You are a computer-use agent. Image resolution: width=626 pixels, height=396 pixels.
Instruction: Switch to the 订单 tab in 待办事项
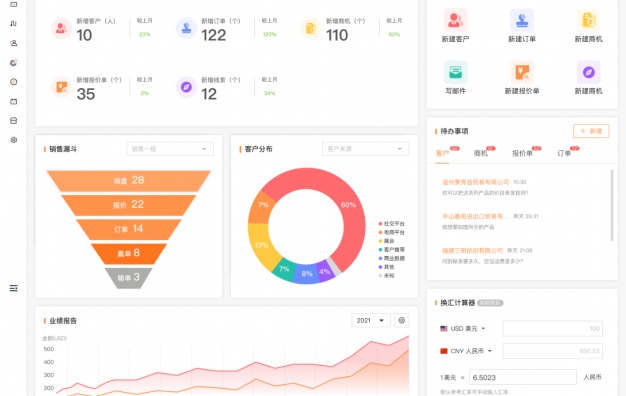pos(564,153)
